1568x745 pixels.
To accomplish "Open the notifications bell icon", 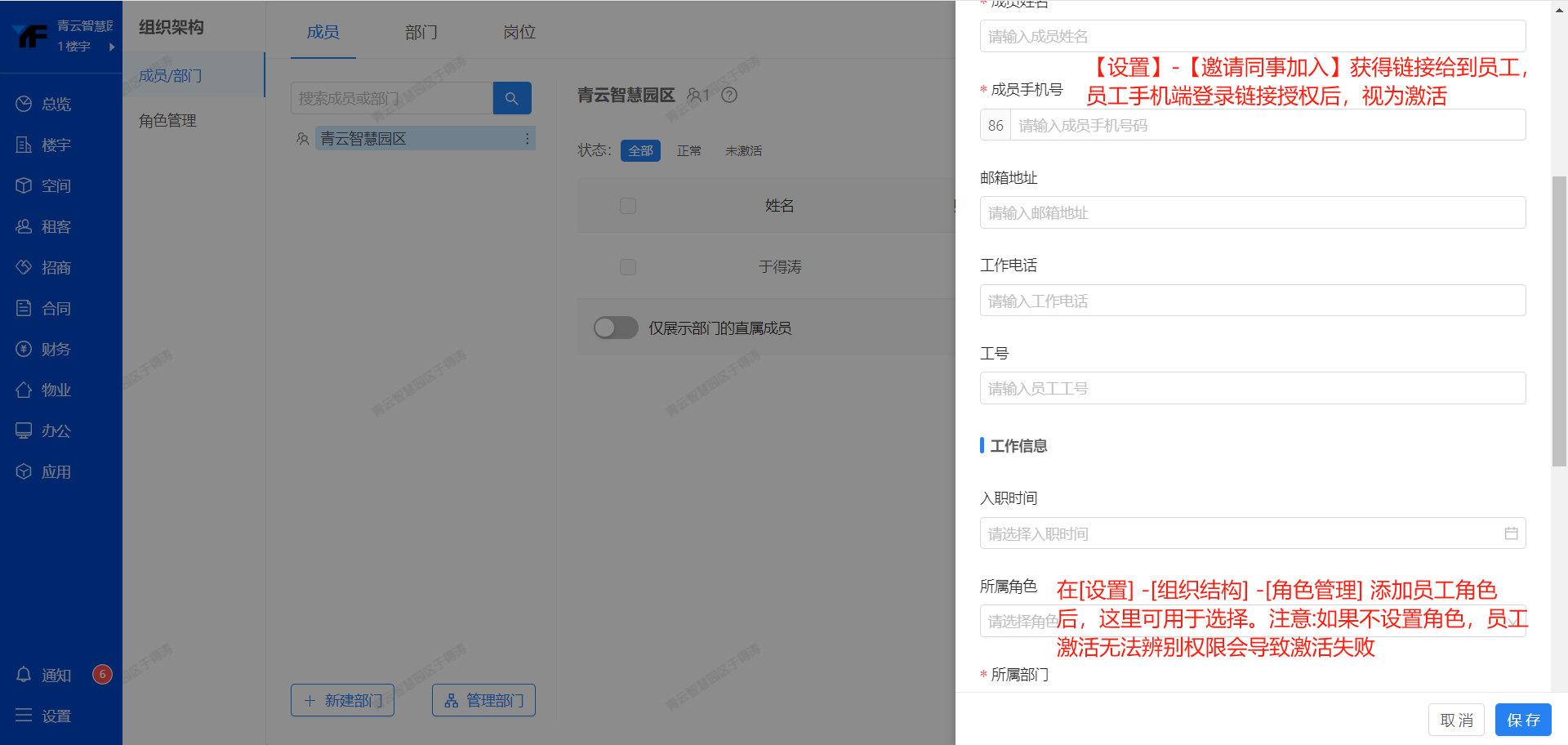I will [x=24, y=675].
